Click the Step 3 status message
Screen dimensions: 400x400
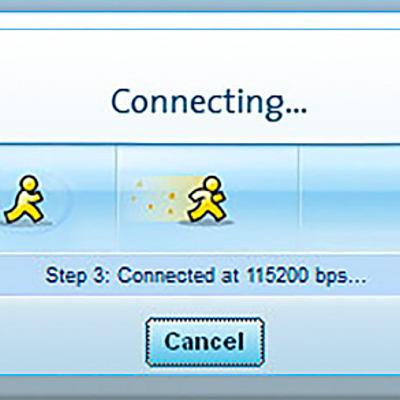[206, 277]
